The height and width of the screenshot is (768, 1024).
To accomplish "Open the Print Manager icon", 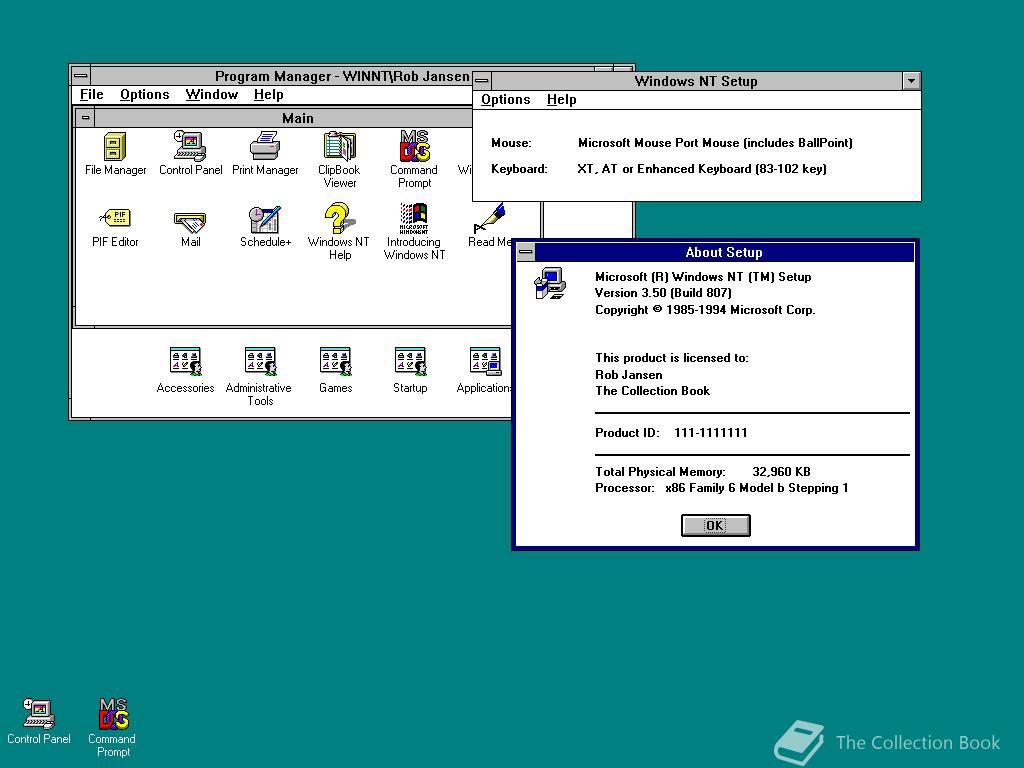I will 265,147.
